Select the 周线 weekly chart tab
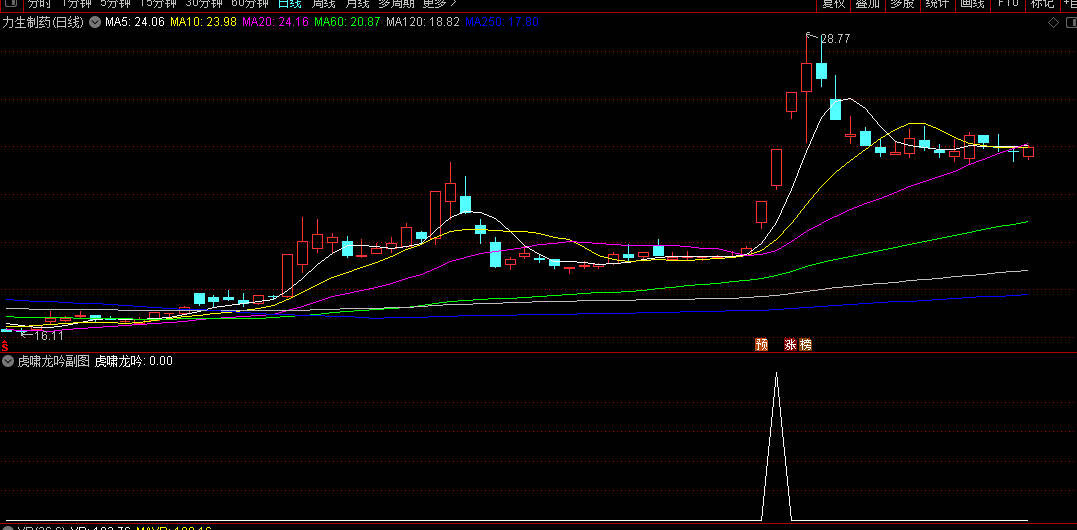 [x=324, y=4]
